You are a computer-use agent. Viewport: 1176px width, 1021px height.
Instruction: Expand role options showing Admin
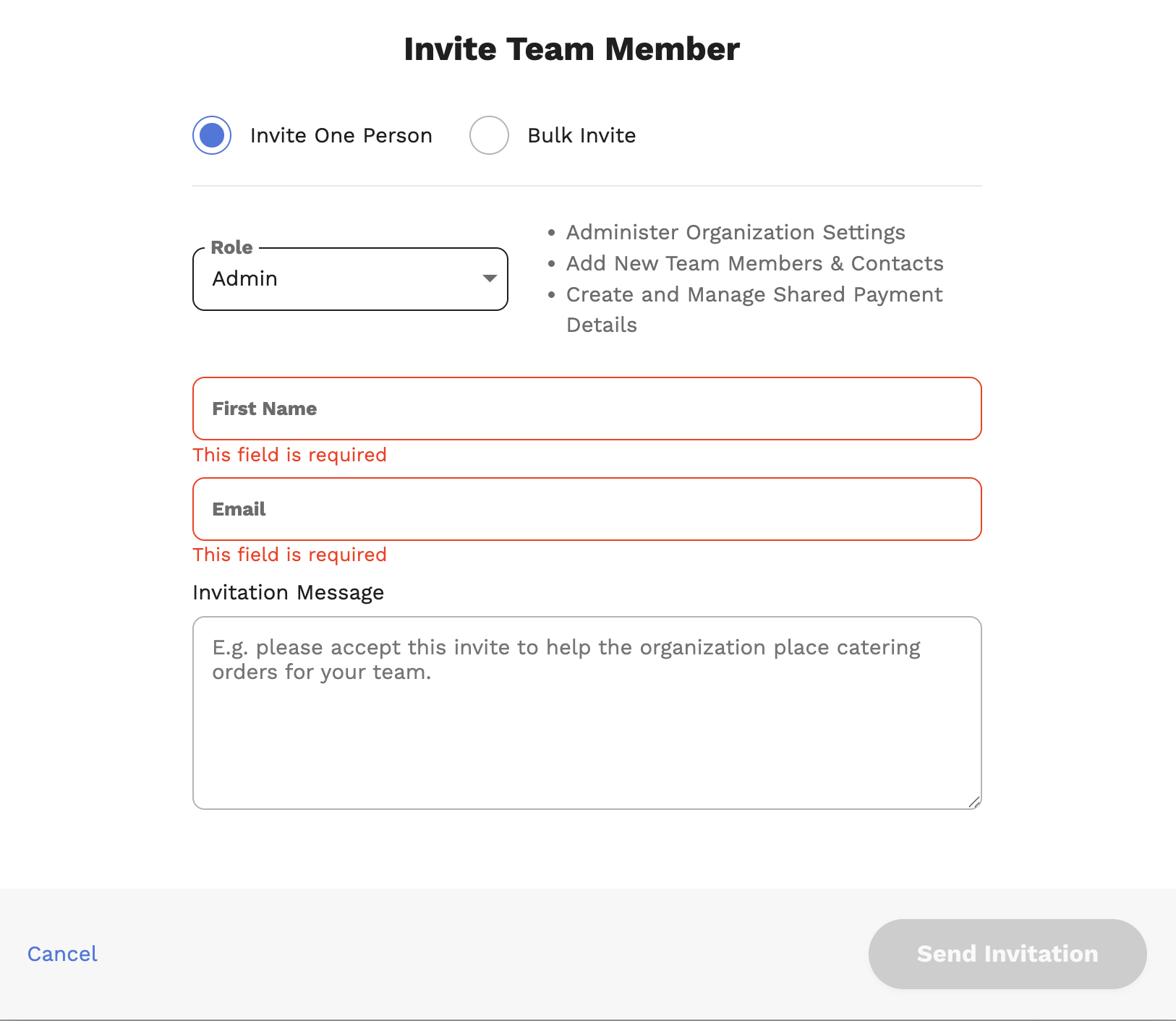tap(350, 279)
